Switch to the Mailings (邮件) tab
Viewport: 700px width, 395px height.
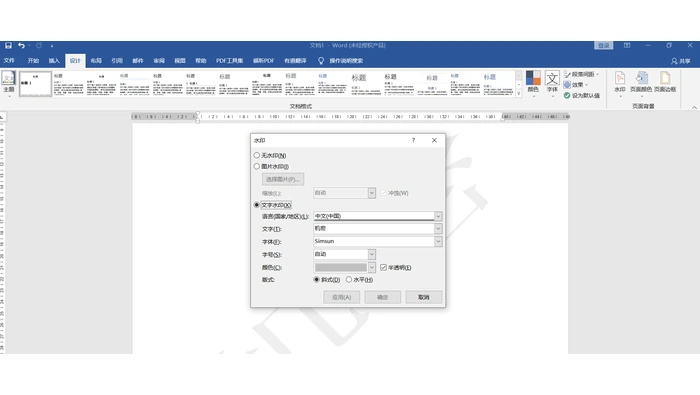click(138, 61)
